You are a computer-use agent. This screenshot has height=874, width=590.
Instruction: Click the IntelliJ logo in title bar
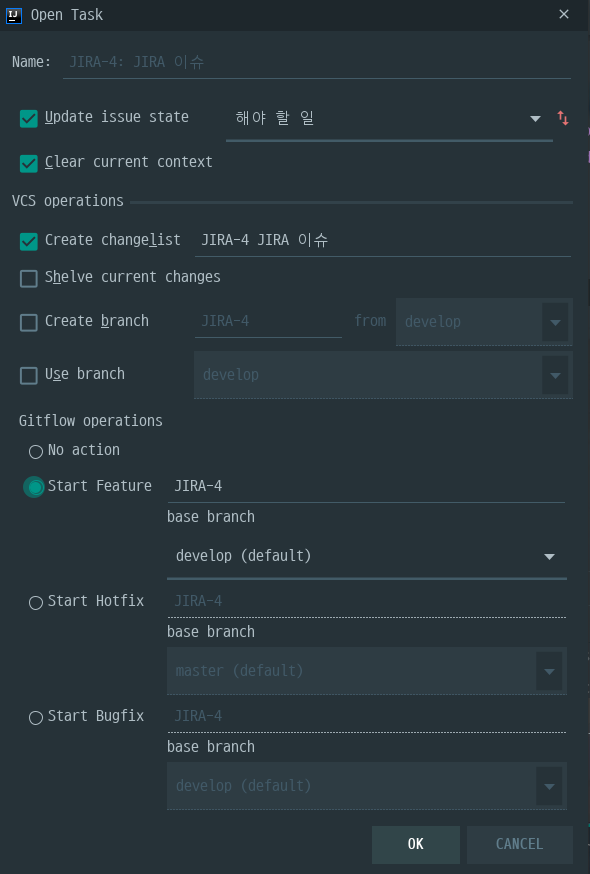(x=14, y=15)
